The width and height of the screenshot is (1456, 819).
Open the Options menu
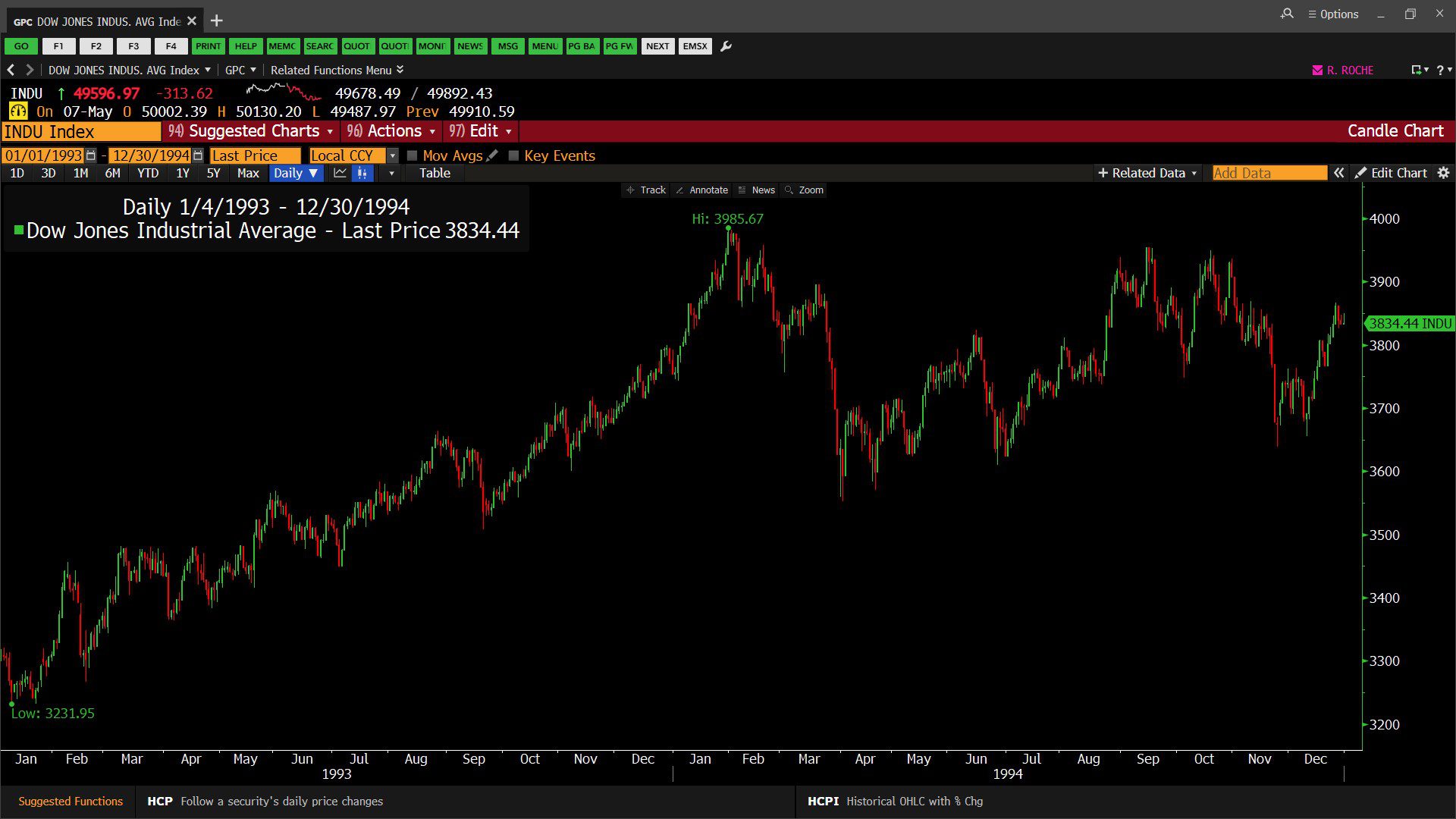click(1333, 14)
